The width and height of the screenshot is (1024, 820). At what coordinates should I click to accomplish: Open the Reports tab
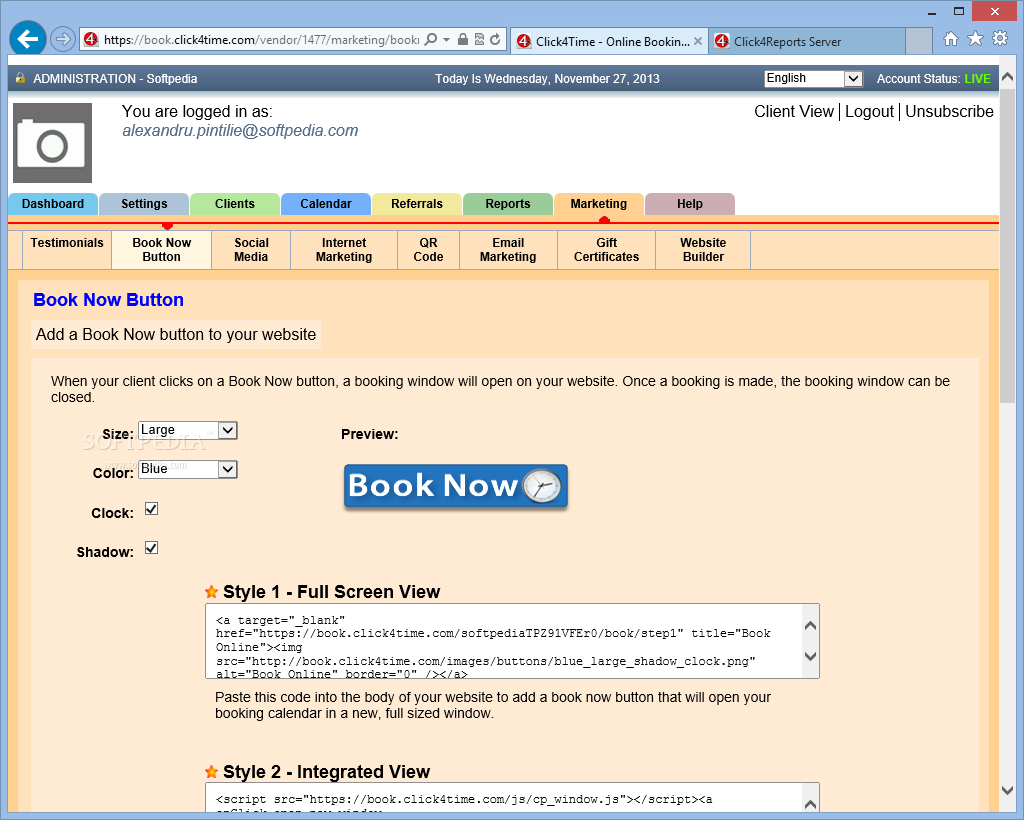[x=507, y=204]
